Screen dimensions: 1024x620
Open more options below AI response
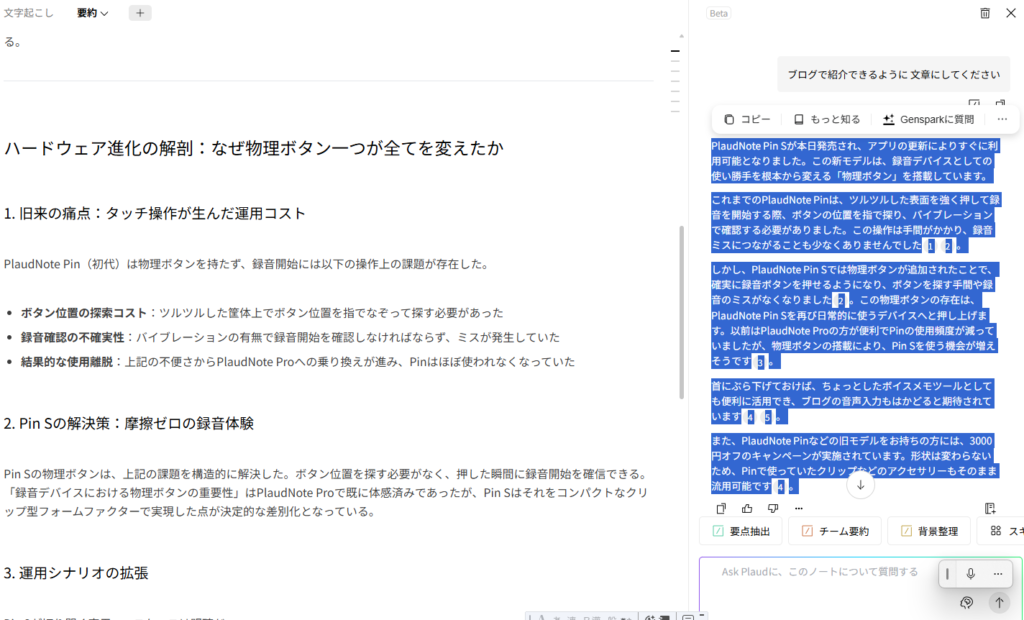point(798,509)
